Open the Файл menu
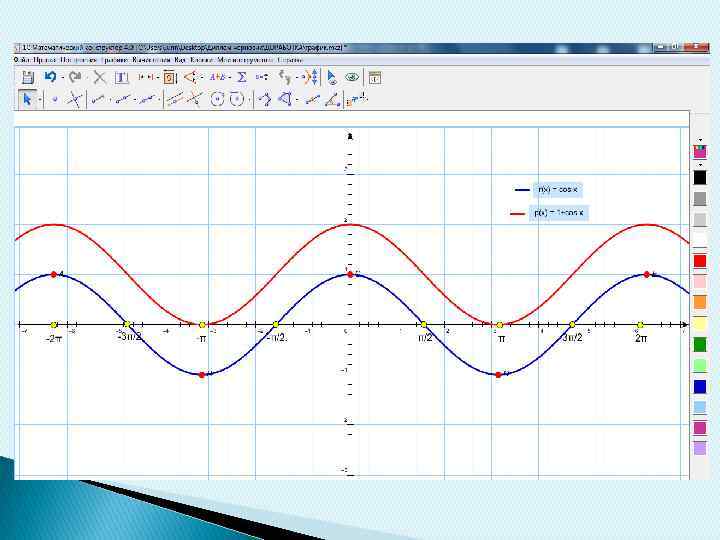The height and width of the screenshot is (540, 720). (22, 60)
